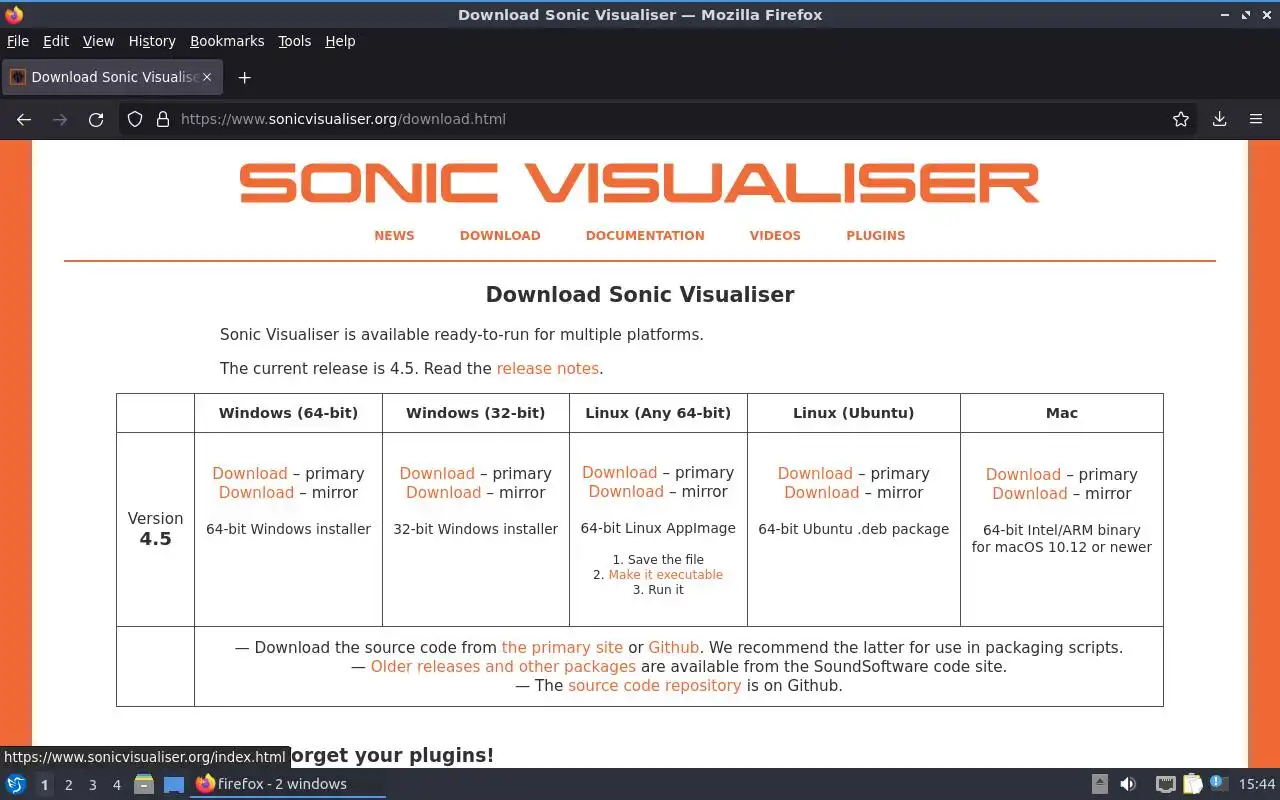This screenshot has height=800, width=1280.
Task: Select the Download Sonic Visualiser browser tab
Action: (110, 77)
